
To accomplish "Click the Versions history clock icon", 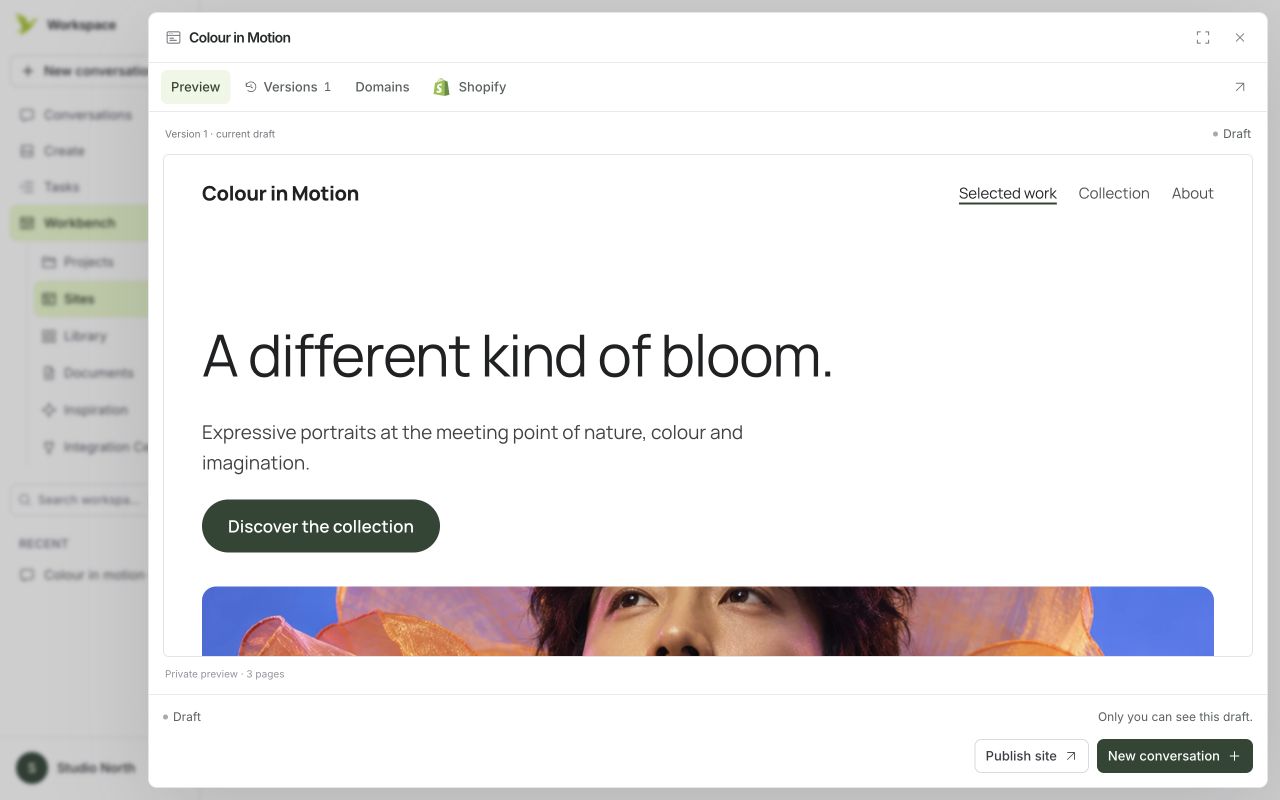I will coord(251,87).
